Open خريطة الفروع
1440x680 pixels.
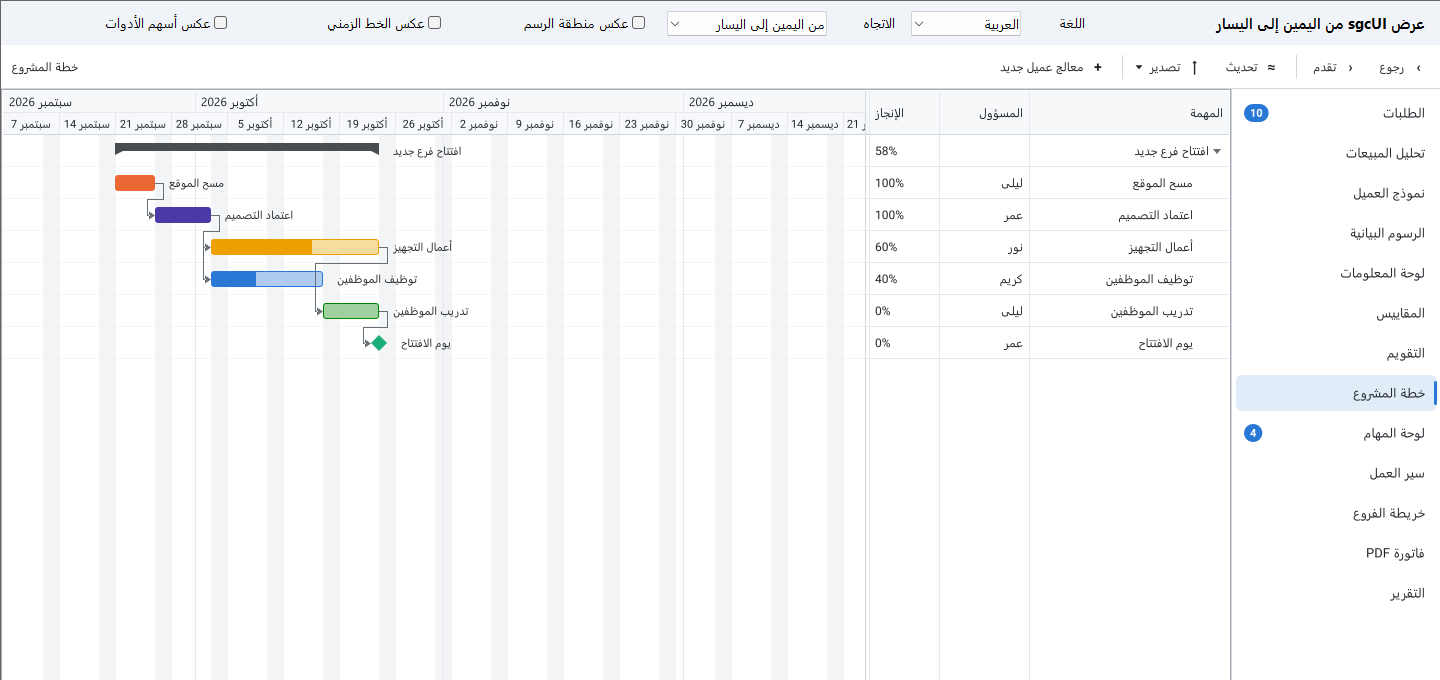[1335, 513]
